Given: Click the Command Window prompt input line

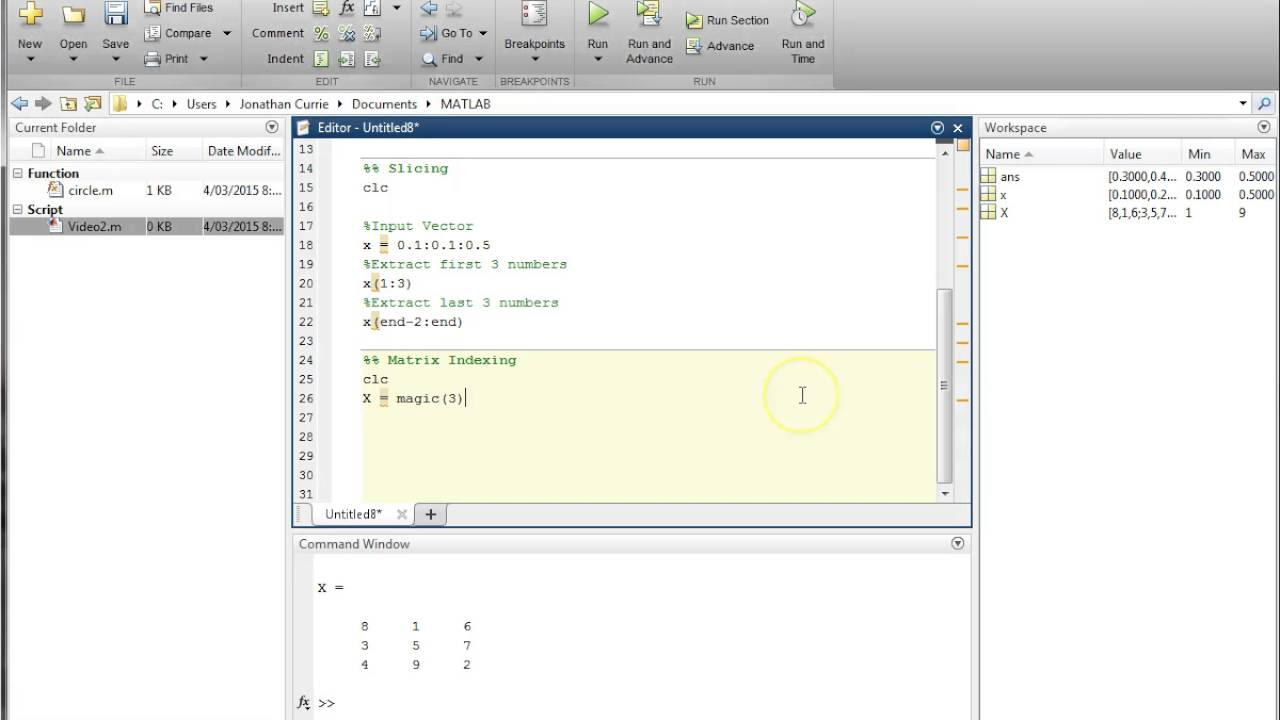Looking at the screenshot, I should point(640,703).
